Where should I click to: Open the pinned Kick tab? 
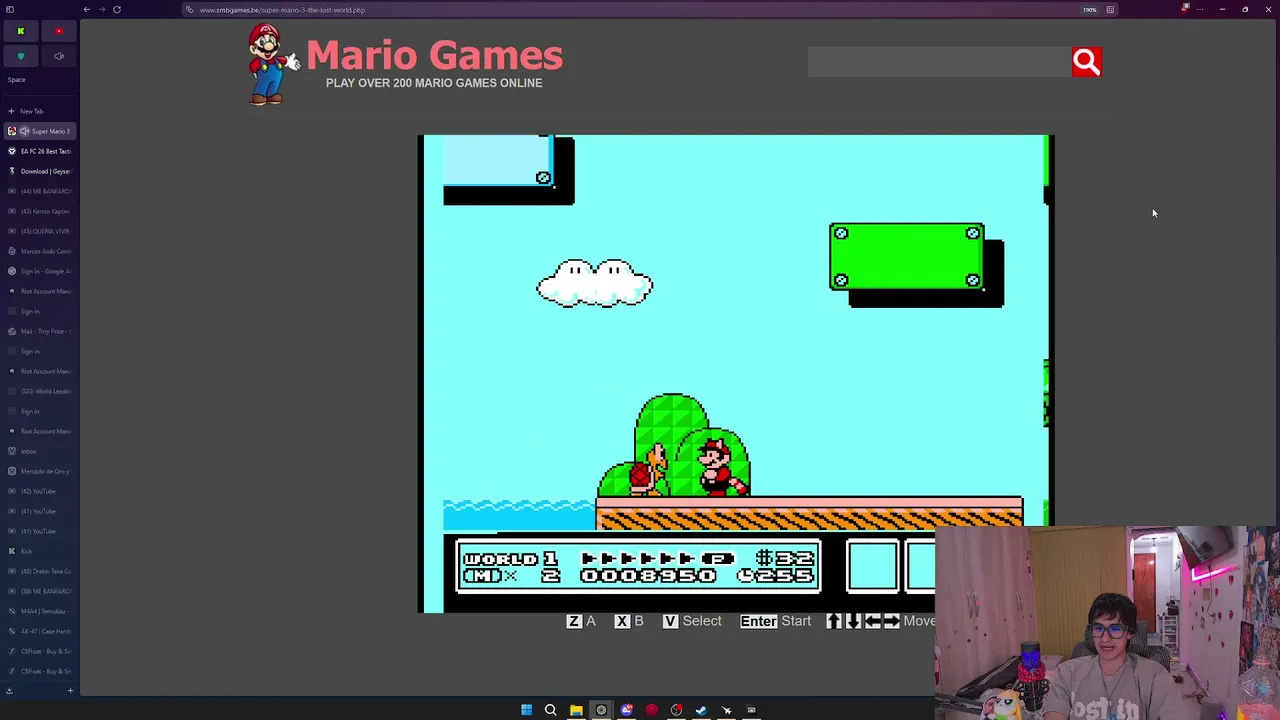point(20,32)
